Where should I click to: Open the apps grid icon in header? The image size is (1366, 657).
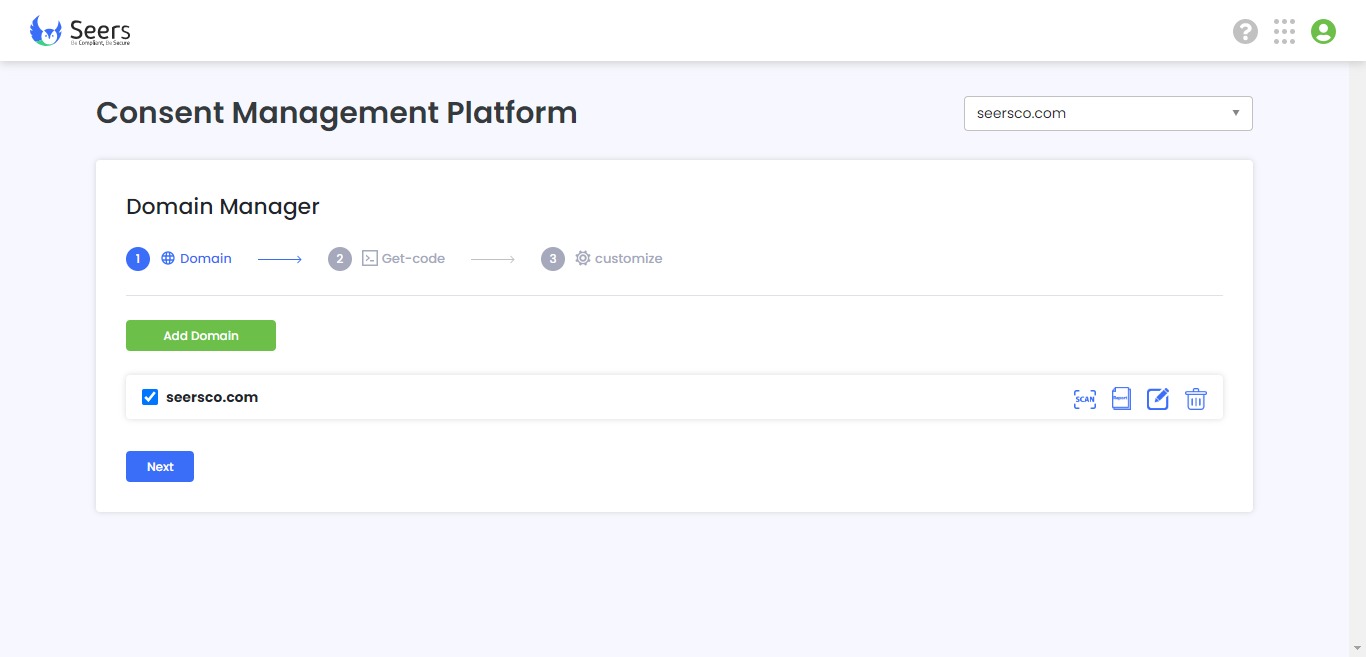[1284, 32]
